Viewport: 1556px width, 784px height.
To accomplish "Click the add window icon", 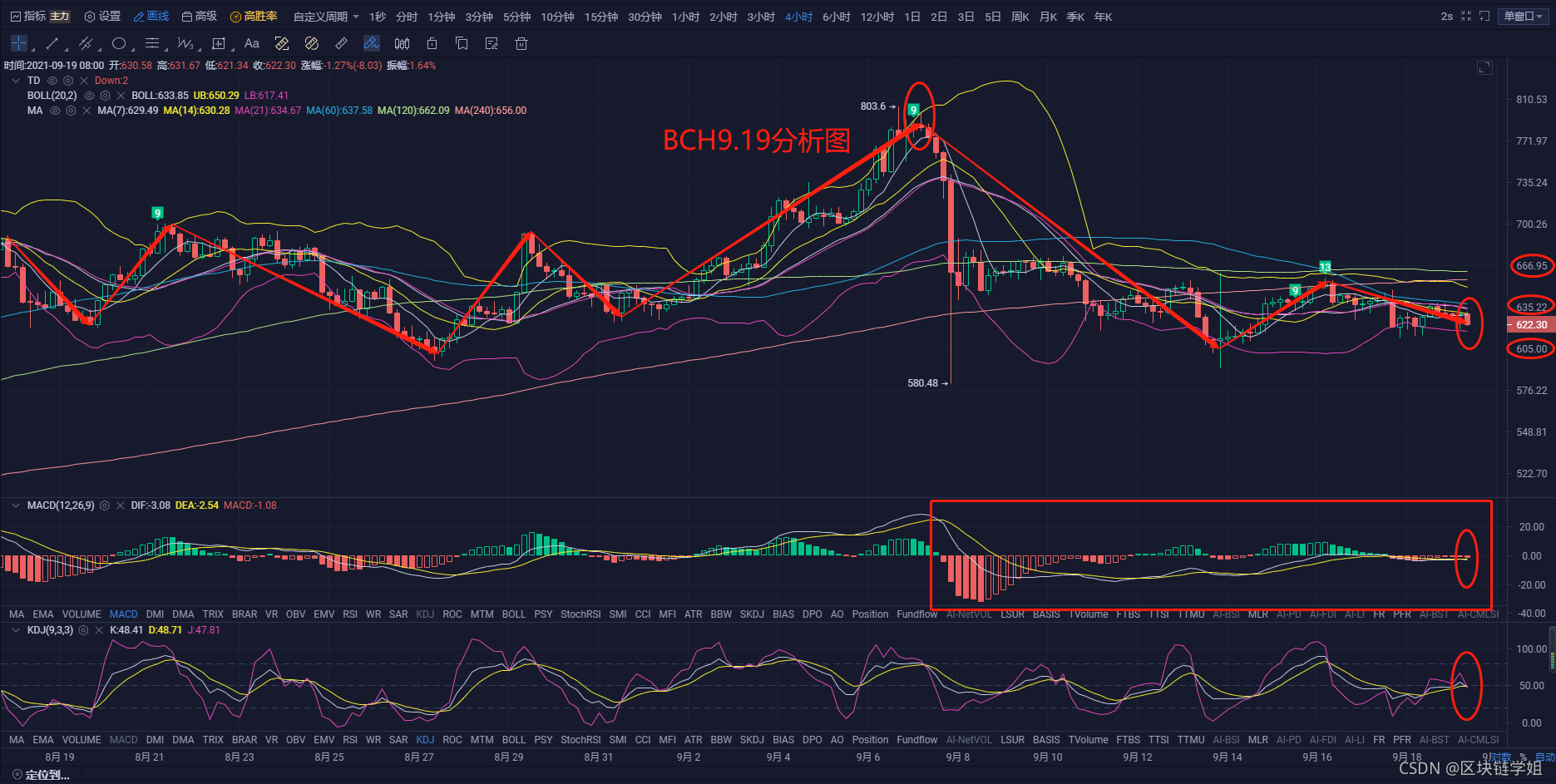I will click(x=1484, y=16).
